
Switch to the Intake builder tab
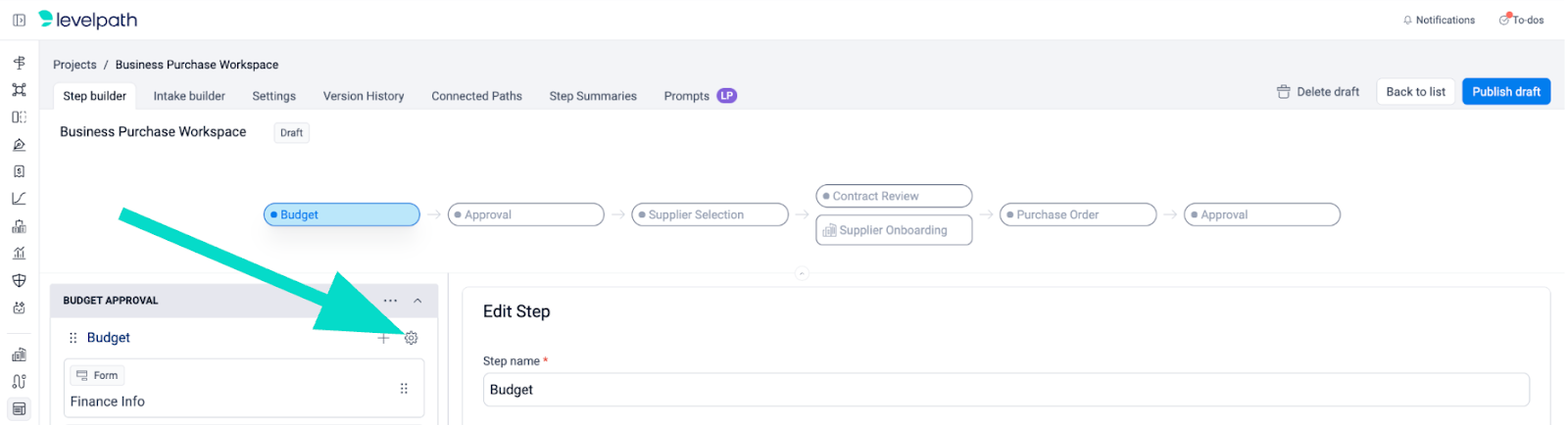click(189, 96)
